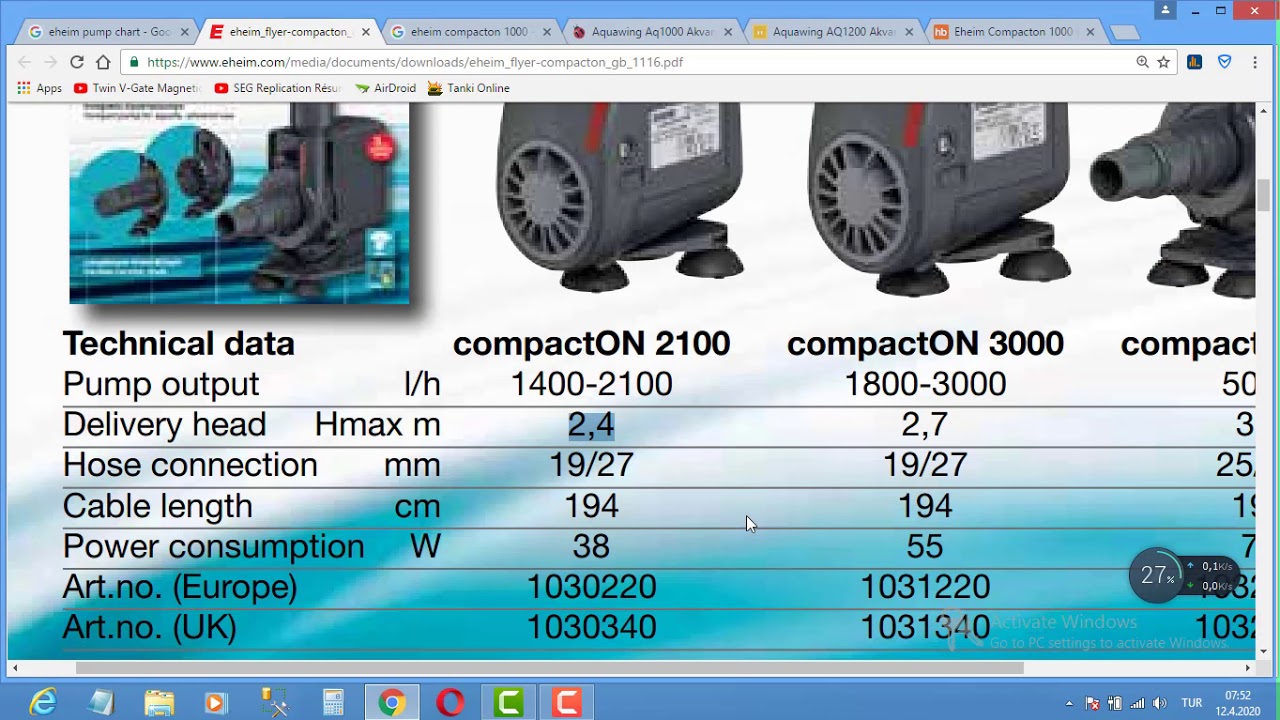Image resolution: width=1280 pixels, height=720 pixels.
Task: Close the Aquawing Aq1000 tab
Action: pyautogui.click(x=727, y=32)
